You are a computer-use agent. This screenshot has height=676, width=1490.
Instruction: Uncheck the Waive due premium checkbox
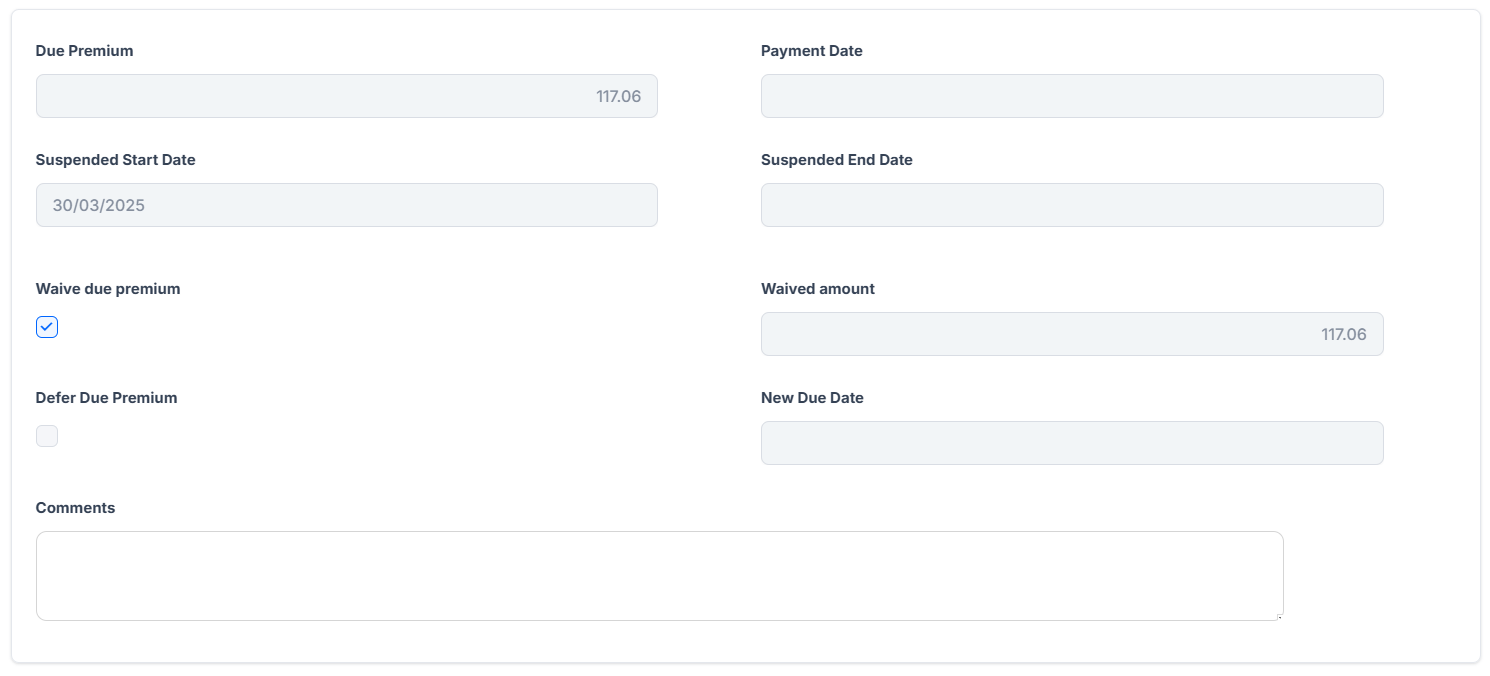pyautogui.click(x=47, y=327)
